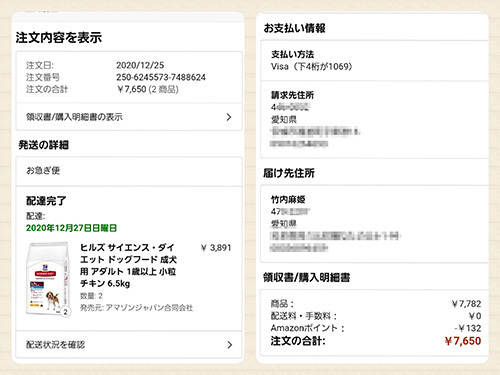This screenshot has width=500, height=375.
Task: Click the Amazonポイント discount -￥132
Action: (468, 328)
